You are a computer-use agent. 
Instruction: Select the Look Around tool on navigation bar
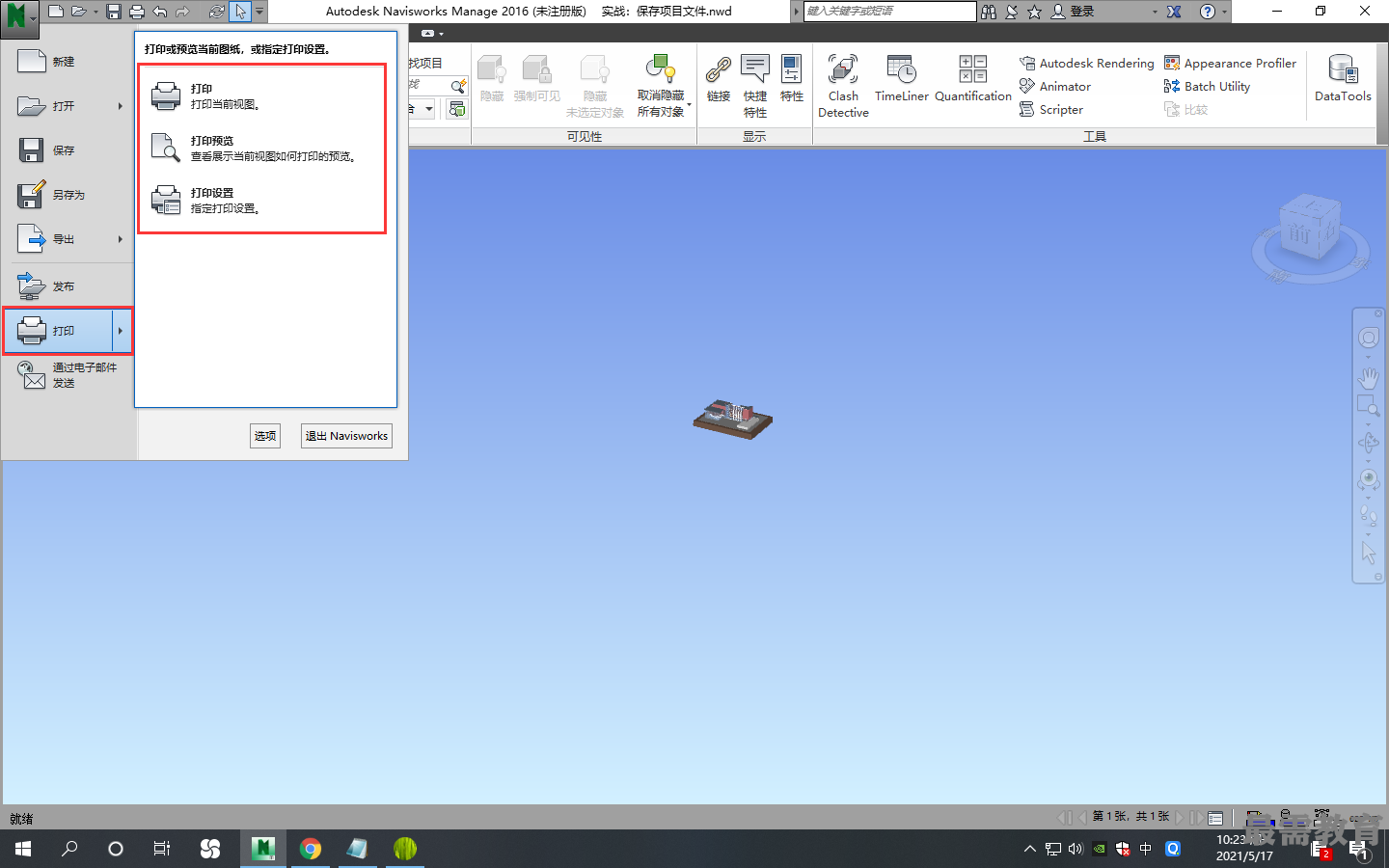click(x=1369, y=479)
